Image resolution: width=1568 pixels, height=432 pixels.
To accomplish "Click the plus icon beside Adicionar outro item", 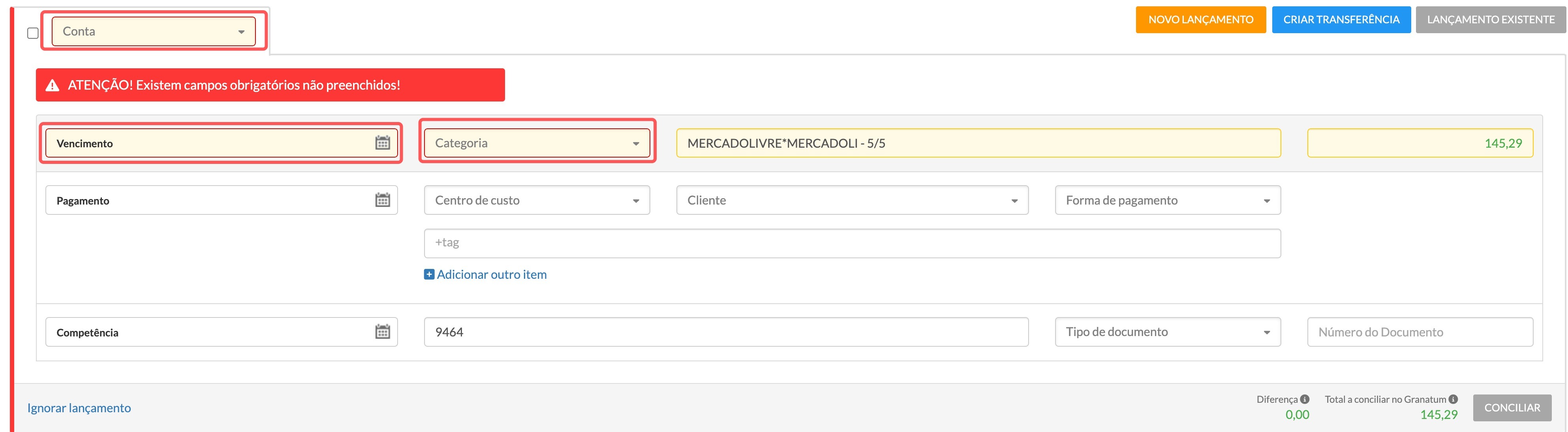I will click(429, 274).
